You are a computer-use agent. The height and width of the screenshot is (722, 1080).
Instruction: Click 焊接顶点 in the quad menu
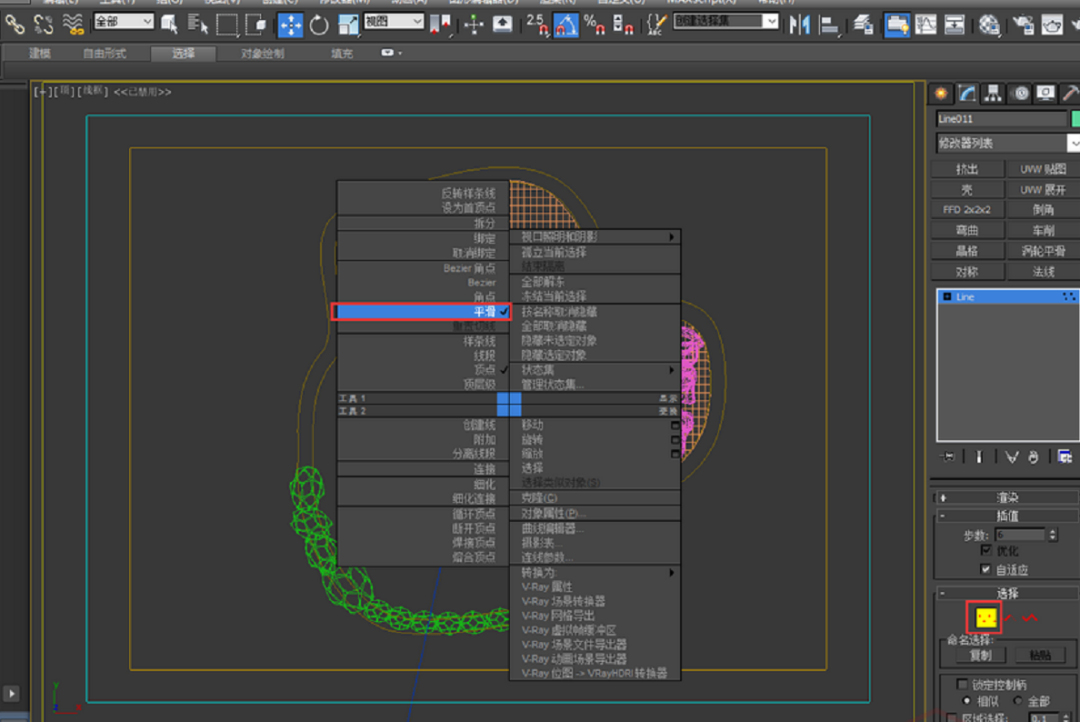[x=472, y=542]
